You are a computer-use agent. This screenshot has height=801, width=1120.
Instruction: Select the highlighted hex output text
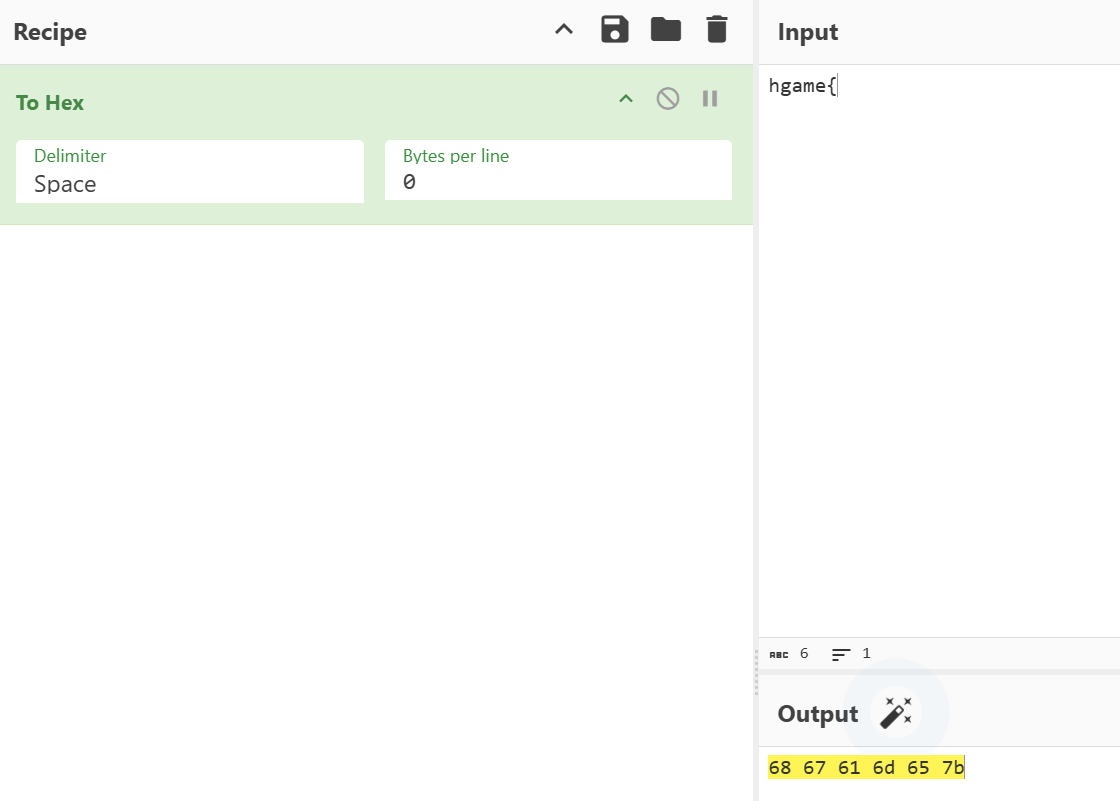click(x=866, y=768)
